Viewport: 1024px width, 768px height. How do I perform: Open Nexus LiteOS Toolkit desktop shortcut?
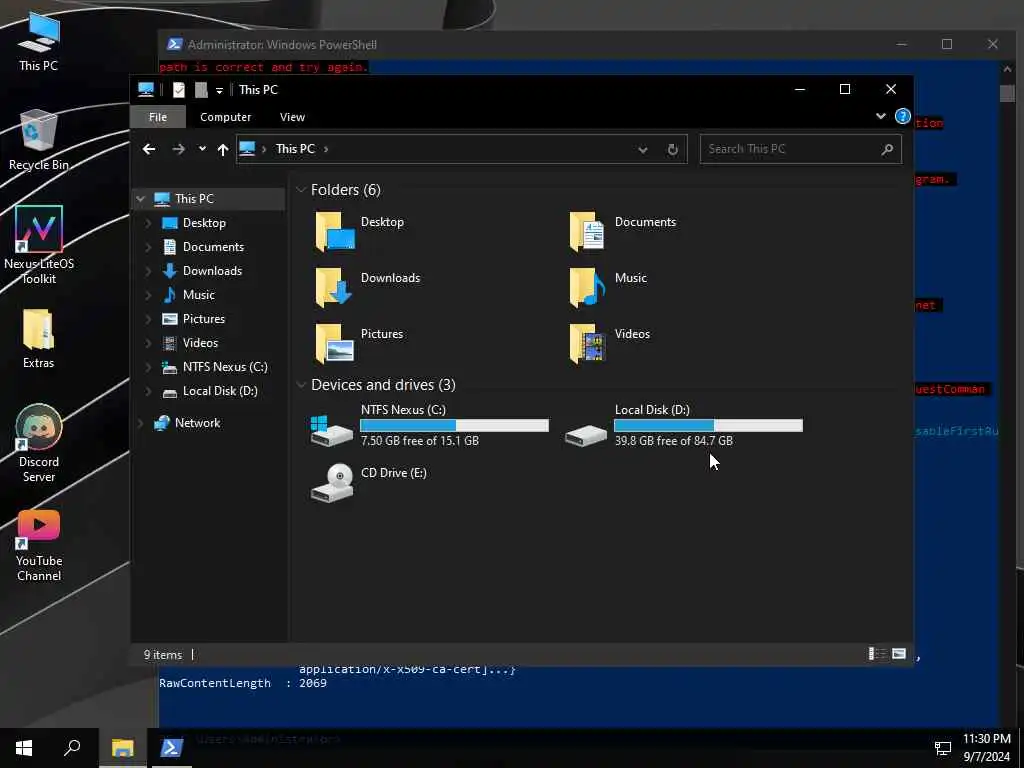39,246
